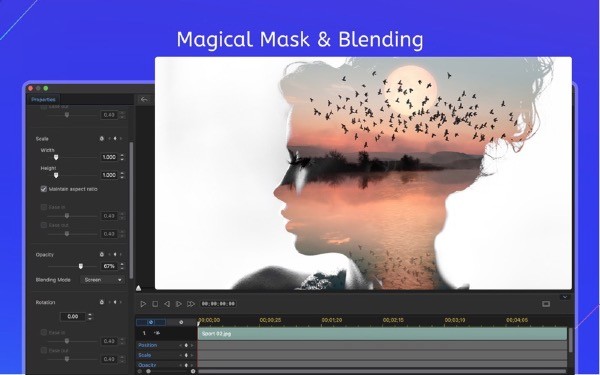This screenshot has width=600, height=375.
Task: Uncheck Maintain aspect ratio checkbox
Action: pos(44,189)
